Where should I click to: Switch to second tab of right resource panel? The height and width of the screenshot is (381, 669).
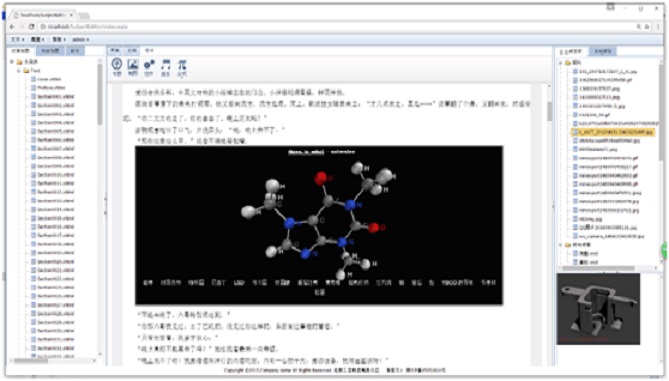click(x=602, y=51)
